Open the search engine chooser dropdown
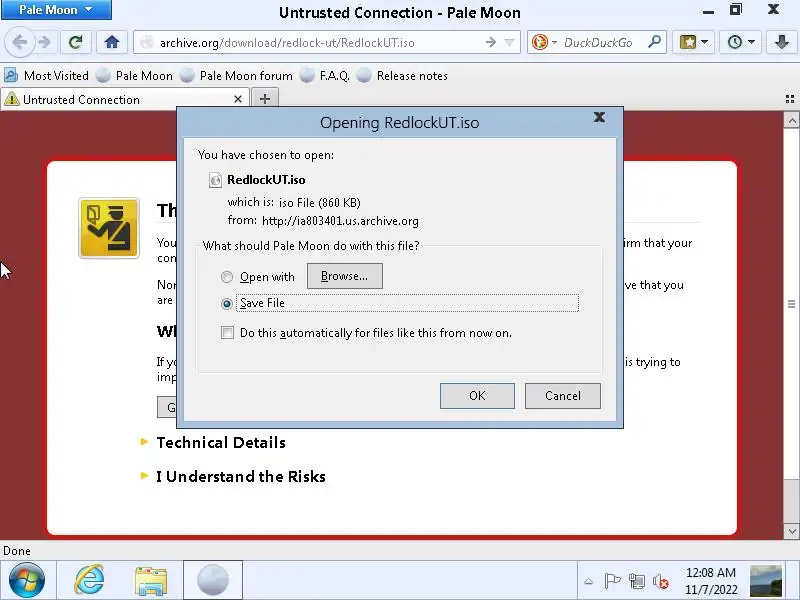800x600 pixels. coord(544,42)
